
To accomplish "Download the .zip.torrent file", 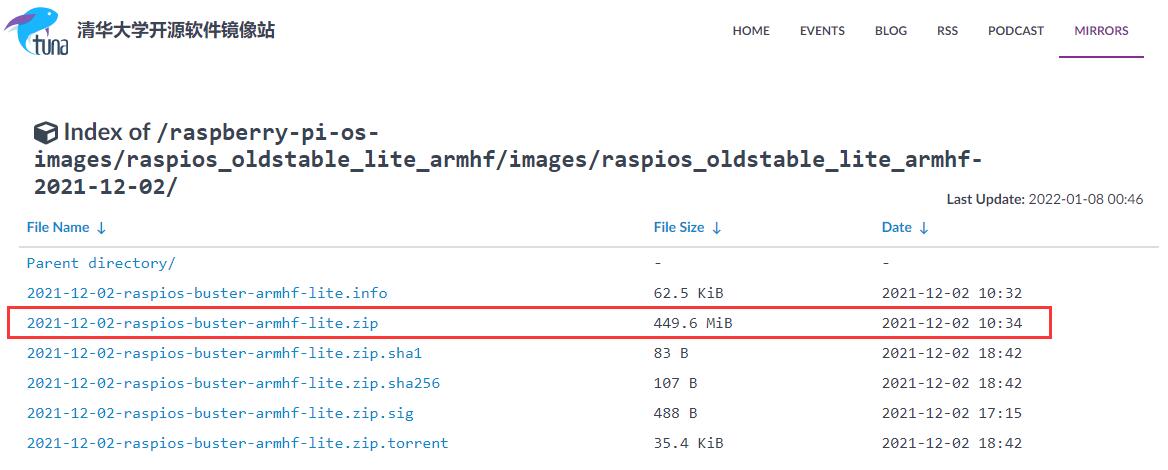I will tap(237, 443).
